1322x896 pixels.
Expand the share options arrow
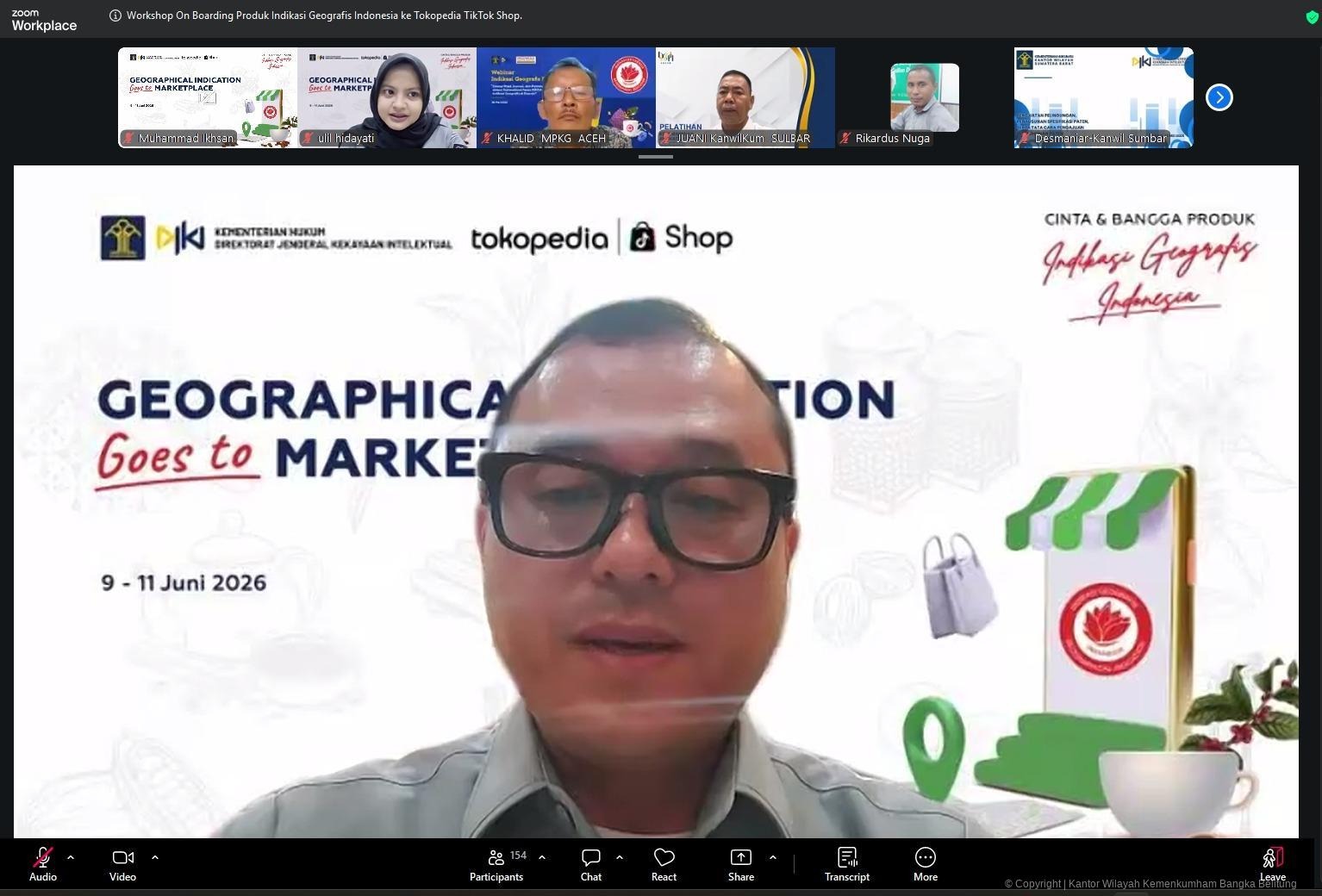coord(772,857)
